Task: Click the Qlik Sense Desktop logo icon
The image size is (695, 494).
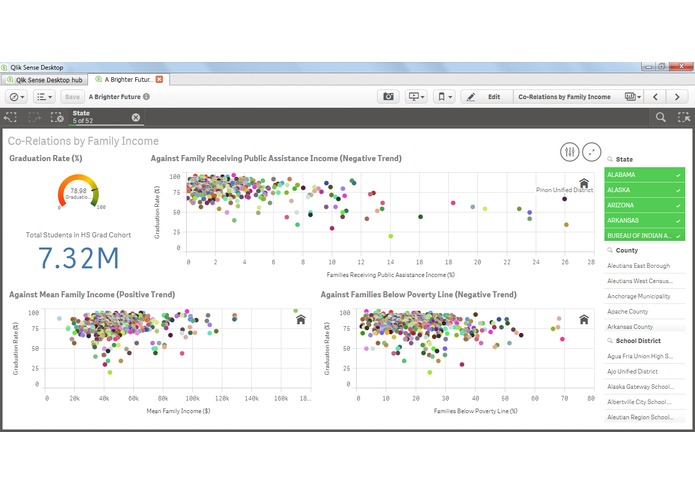Action: [x=4, y=67]
